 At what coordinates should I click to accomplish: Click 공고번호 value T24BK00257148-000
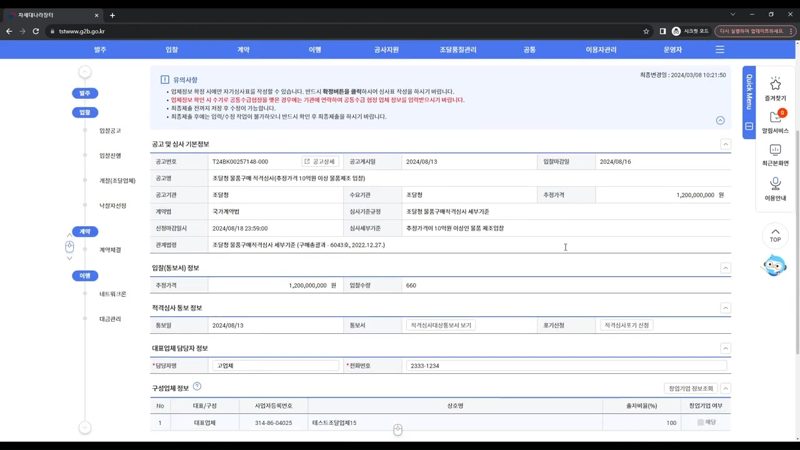[x=240, y=161]
